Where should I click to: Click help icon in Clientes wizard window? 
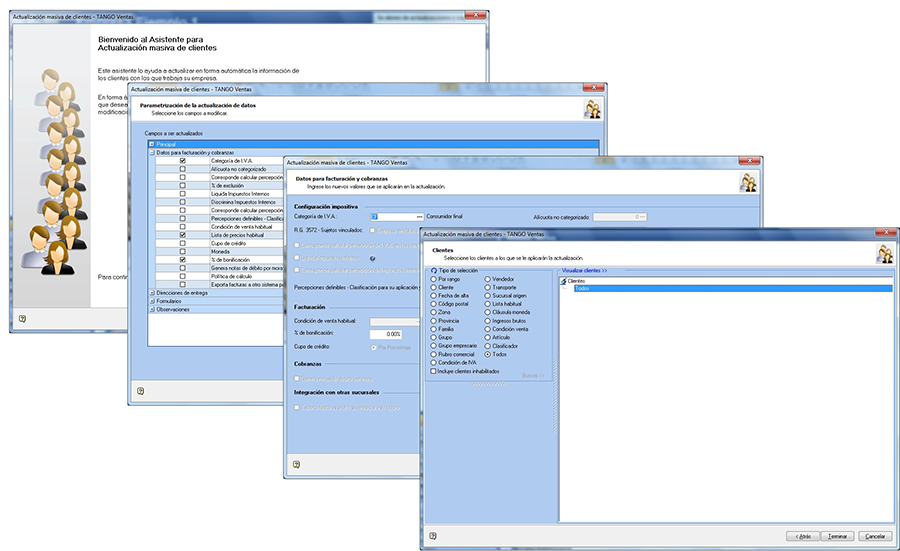433,536
